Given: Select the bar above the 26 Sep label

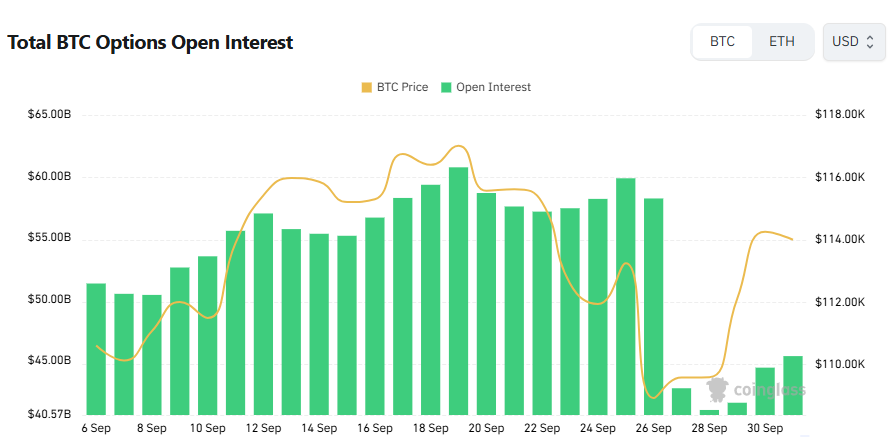Looking at the screenshot, I should coord(653,306).
